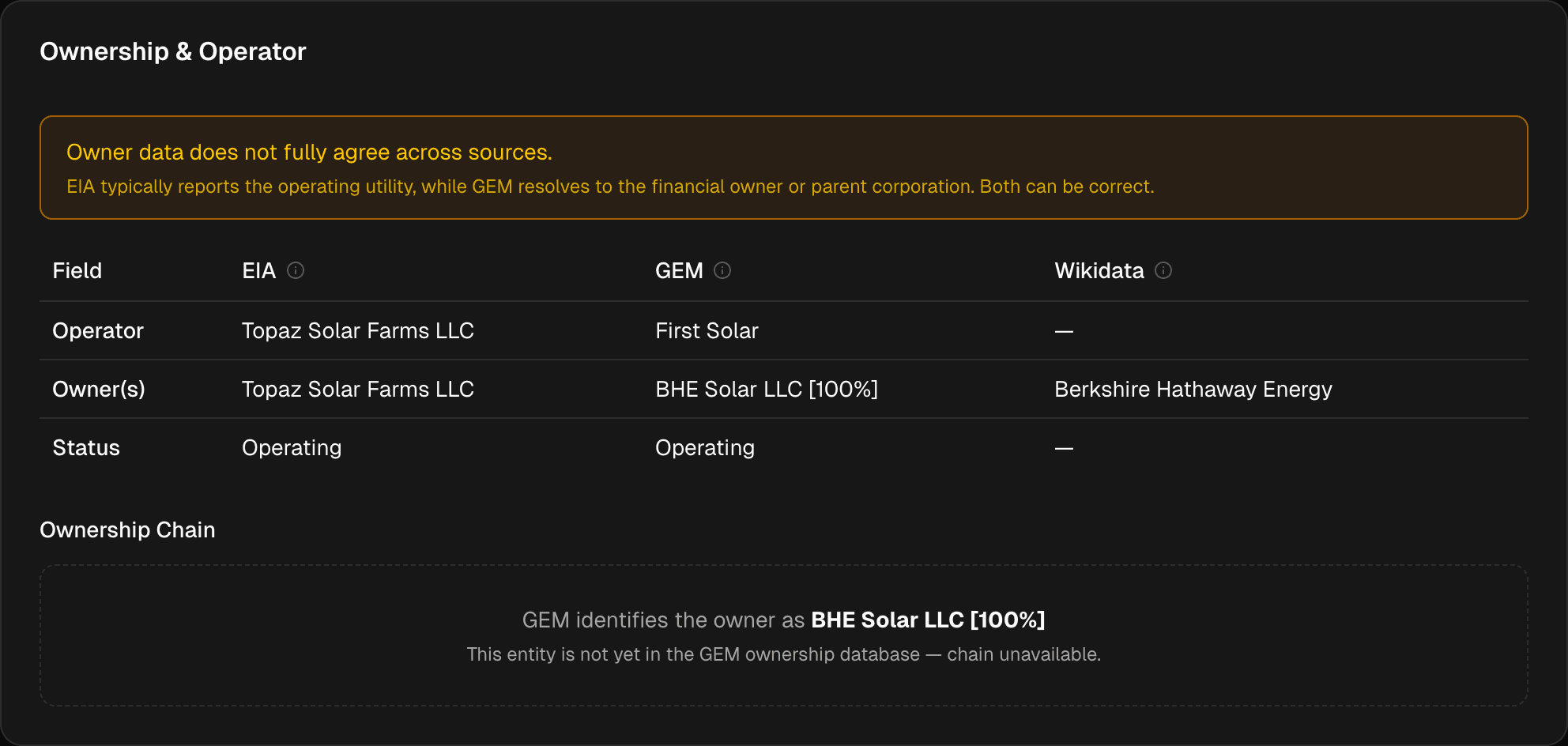This screenshot has width=1568, height=746.
Task: Click EIA owner Topaz Solar Farms LLC
Action: pos(358,389)
